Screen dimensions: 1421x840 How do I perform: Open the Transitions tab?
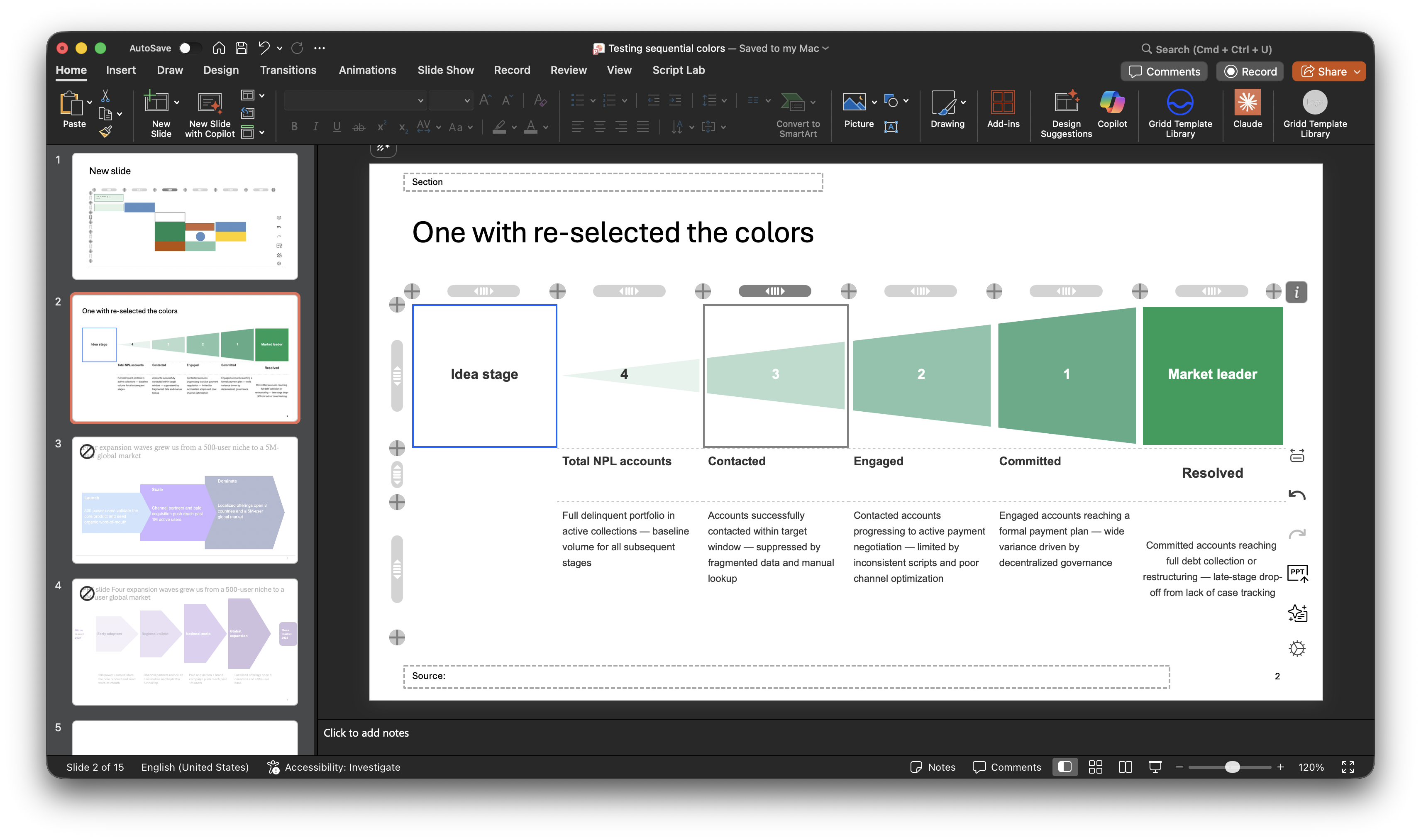(x=288, y=70)
